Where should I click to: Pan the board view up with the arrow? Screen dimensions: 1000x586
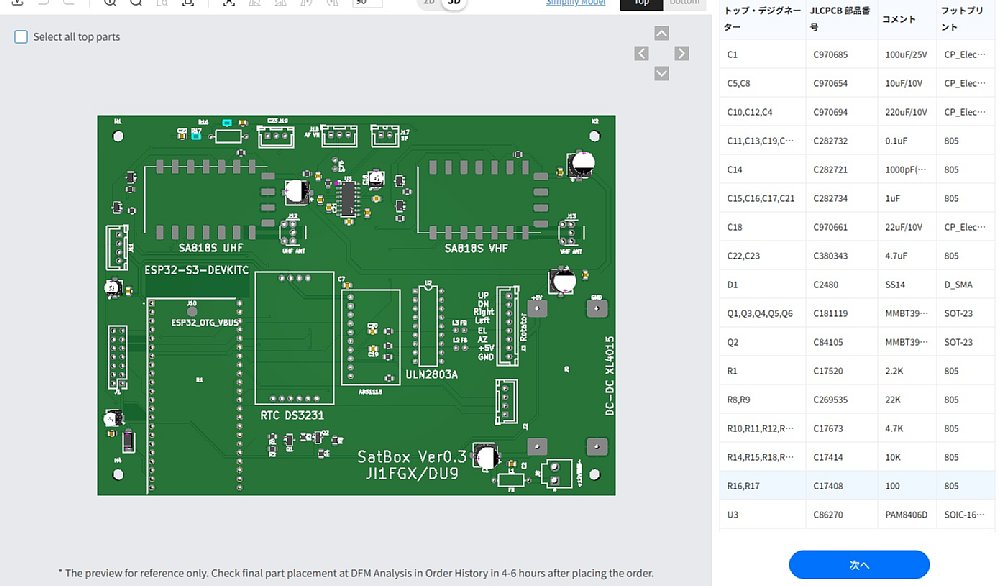[661, 33]
